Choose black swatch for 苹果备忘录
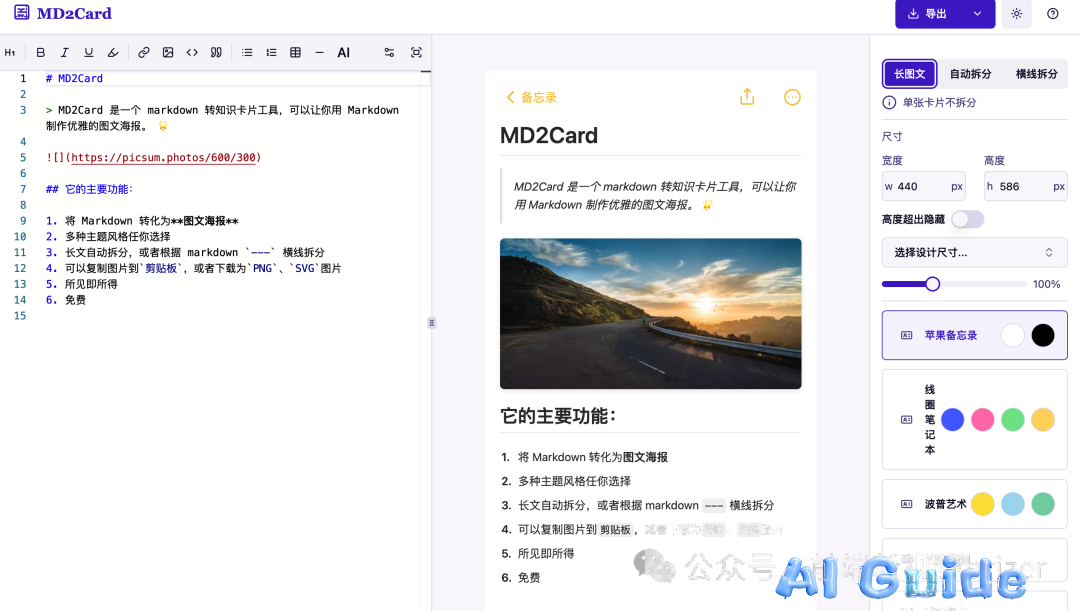This screenshot has width=1080, height=611. [x=1043, y=335]
